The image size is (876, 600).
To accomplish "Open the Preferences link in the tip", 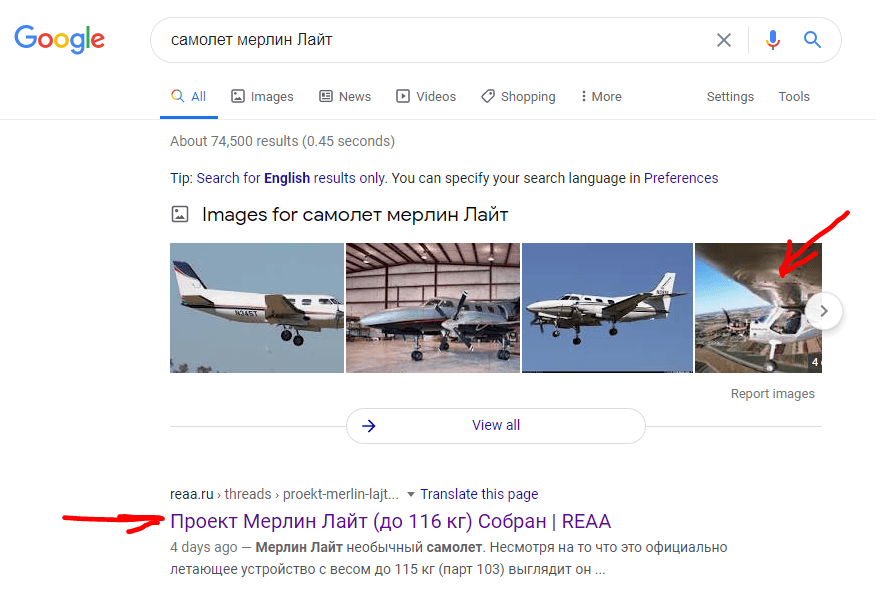I will [x=681, y=177].
